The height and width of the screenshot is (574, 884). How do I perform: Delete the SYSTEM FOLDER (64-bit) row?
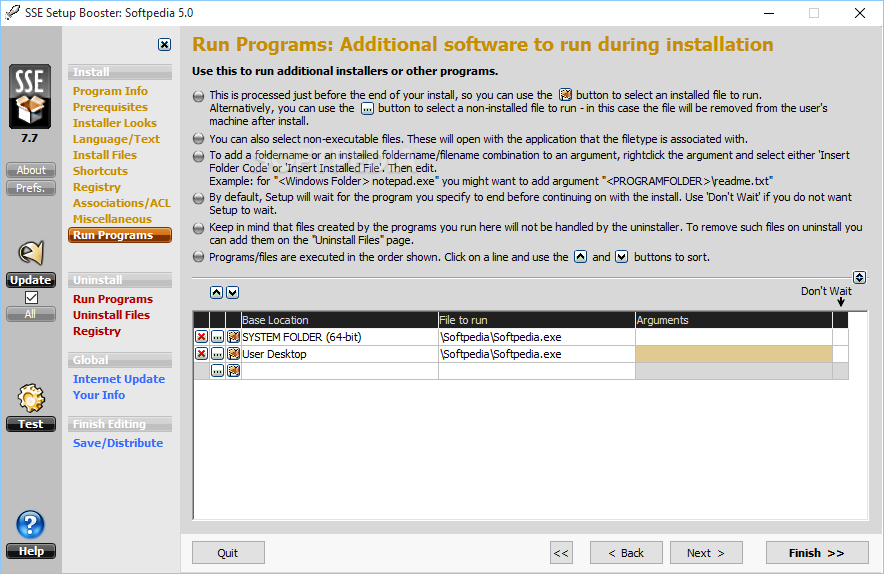tap(201, 337)
